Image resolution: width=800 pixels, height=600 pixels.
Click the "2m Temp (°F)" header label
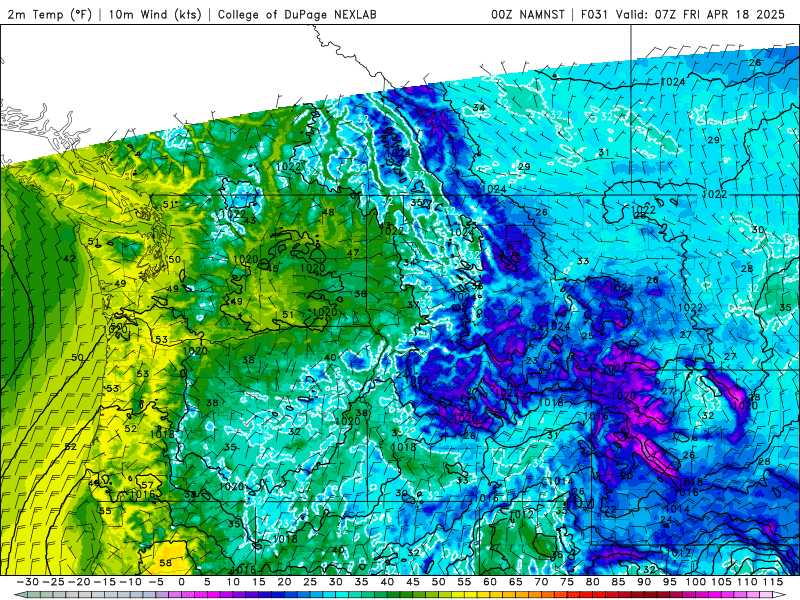click(x=49, y=14)
